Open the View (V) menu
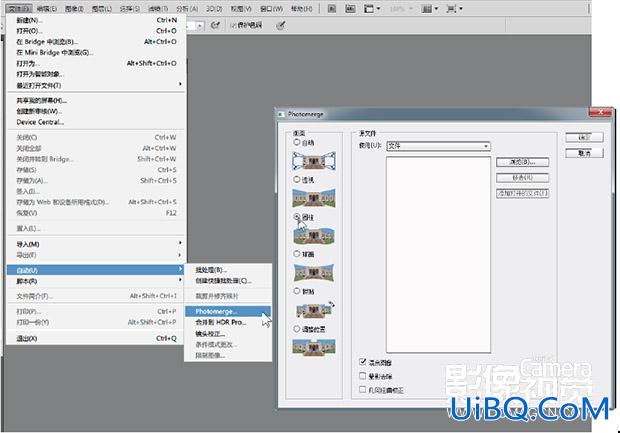The image size is (620, 433). tap(241, 9)
